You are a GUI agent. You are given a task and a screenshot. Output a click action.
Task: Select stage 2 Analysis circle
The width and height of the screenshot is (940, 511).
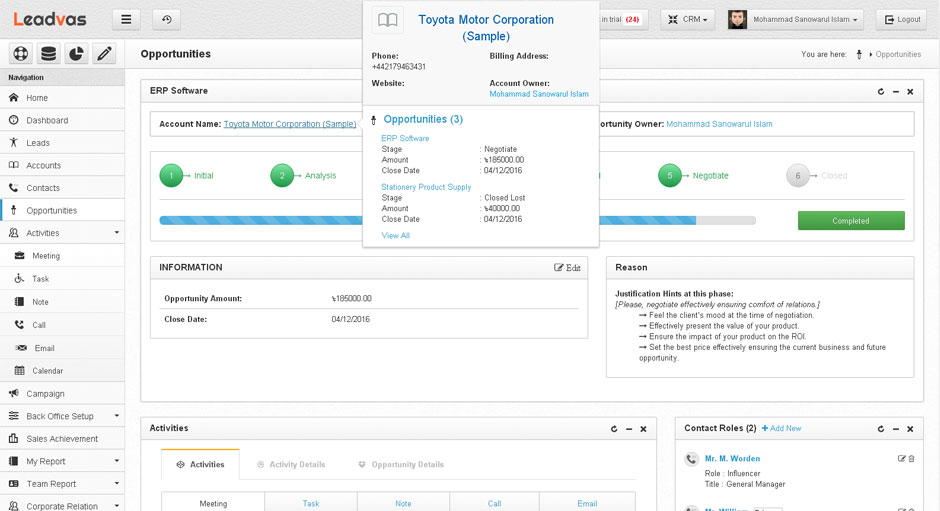282,176
